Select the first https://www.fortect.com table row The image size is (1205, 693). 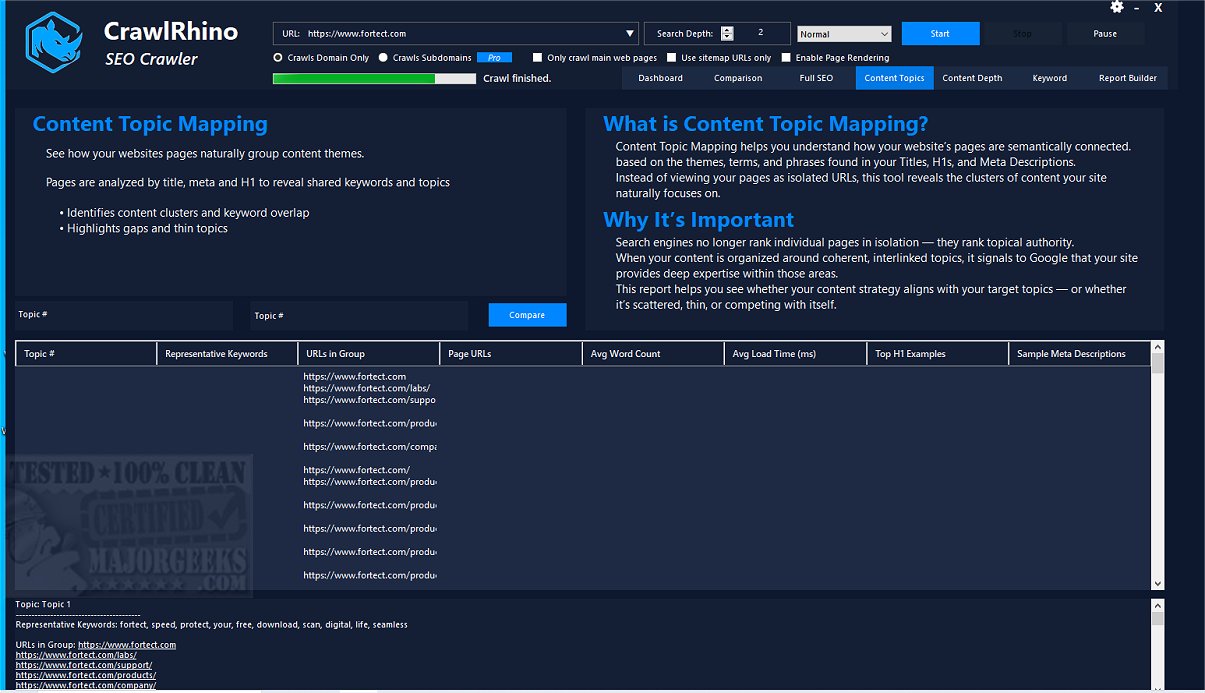[354, 377]
